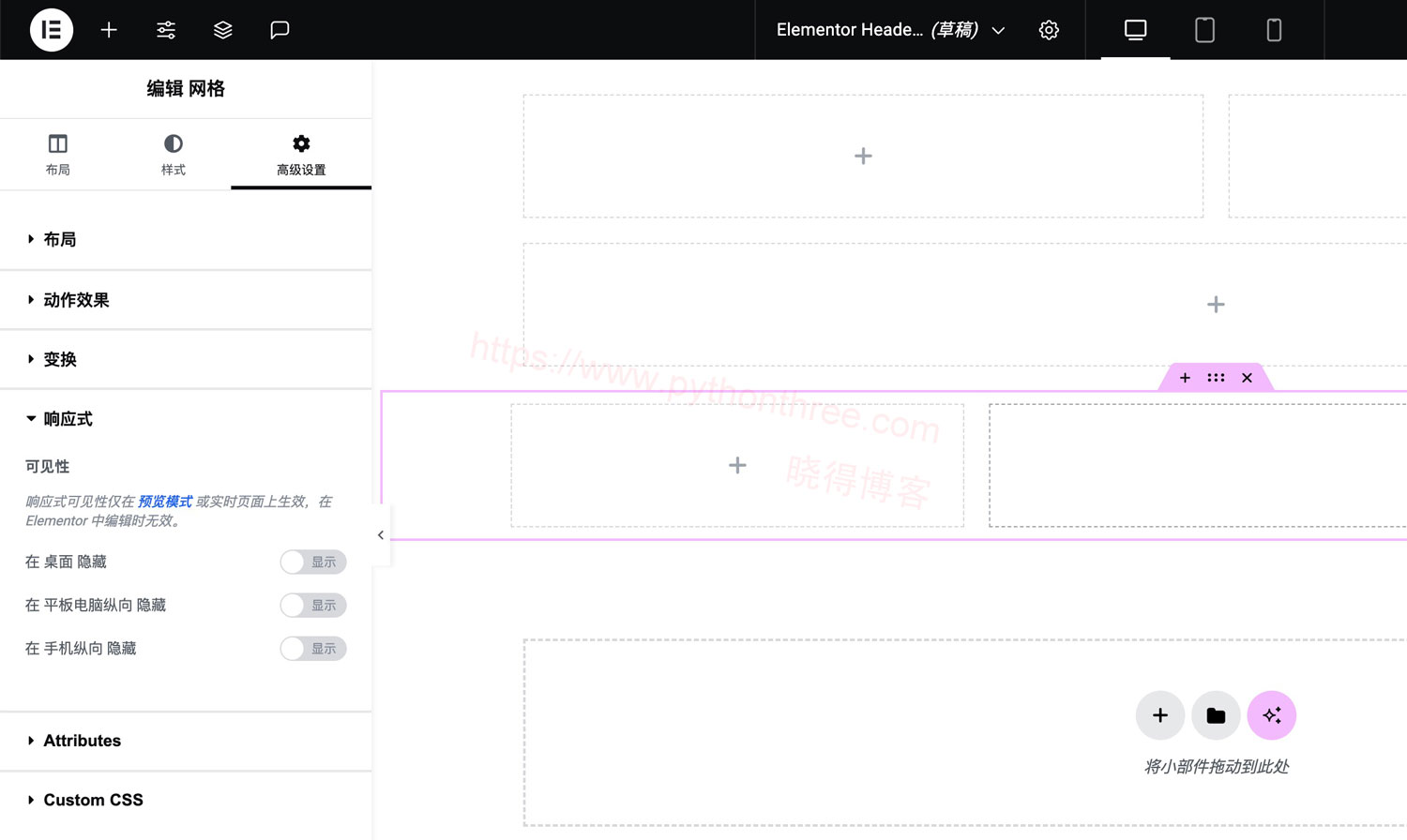Image resolution: width=1407 pixels, height=840 pixels.
Task: Delete selected grid with X handle
Action: (1247, 378)
